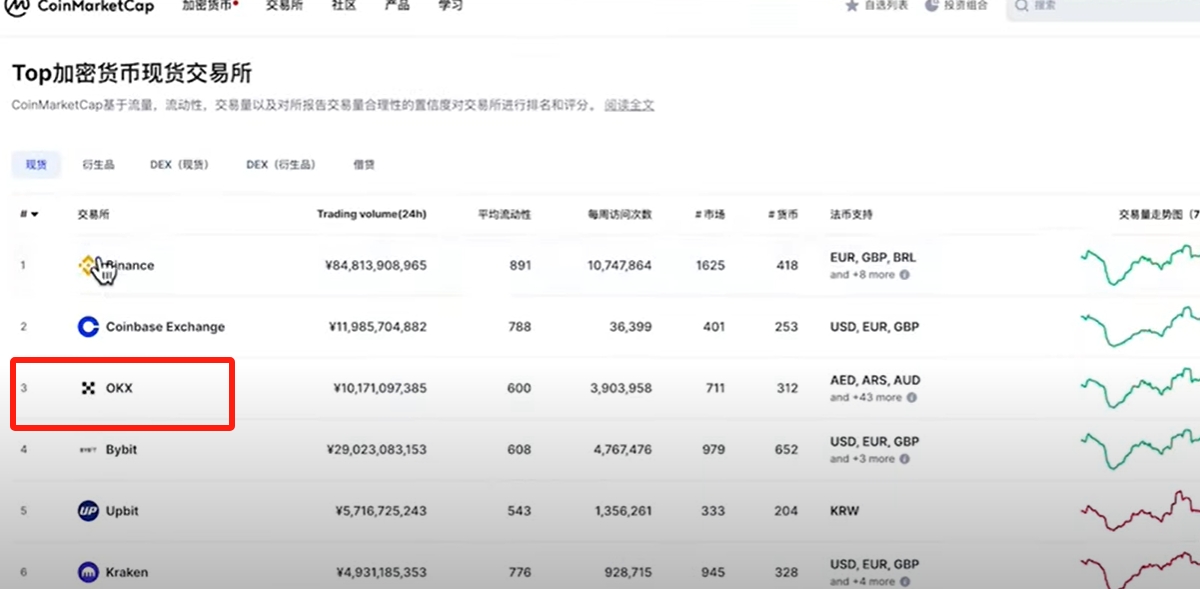Click info icon beside Binance +8 more
The width and height of the screenshot is (1200, 589).
click(904, 274)
